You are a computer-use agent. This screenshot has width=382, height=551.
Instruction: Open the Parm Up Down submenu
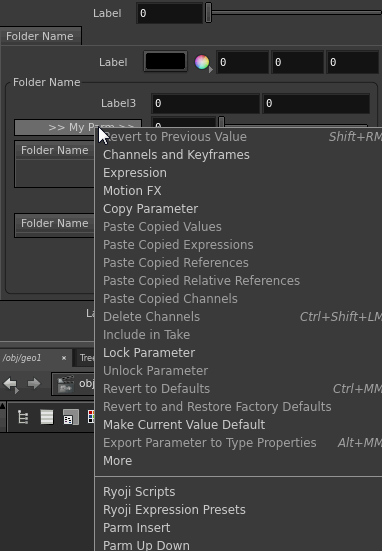pos(239,545)
